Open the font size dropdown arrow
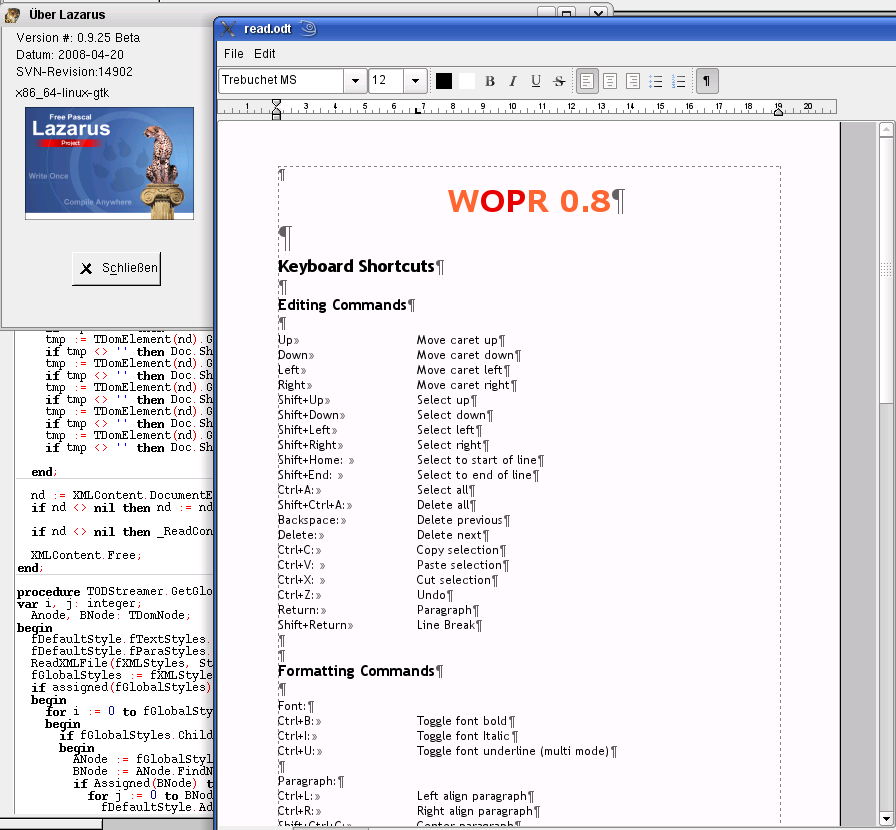896x830 pixels. point(416,81)
